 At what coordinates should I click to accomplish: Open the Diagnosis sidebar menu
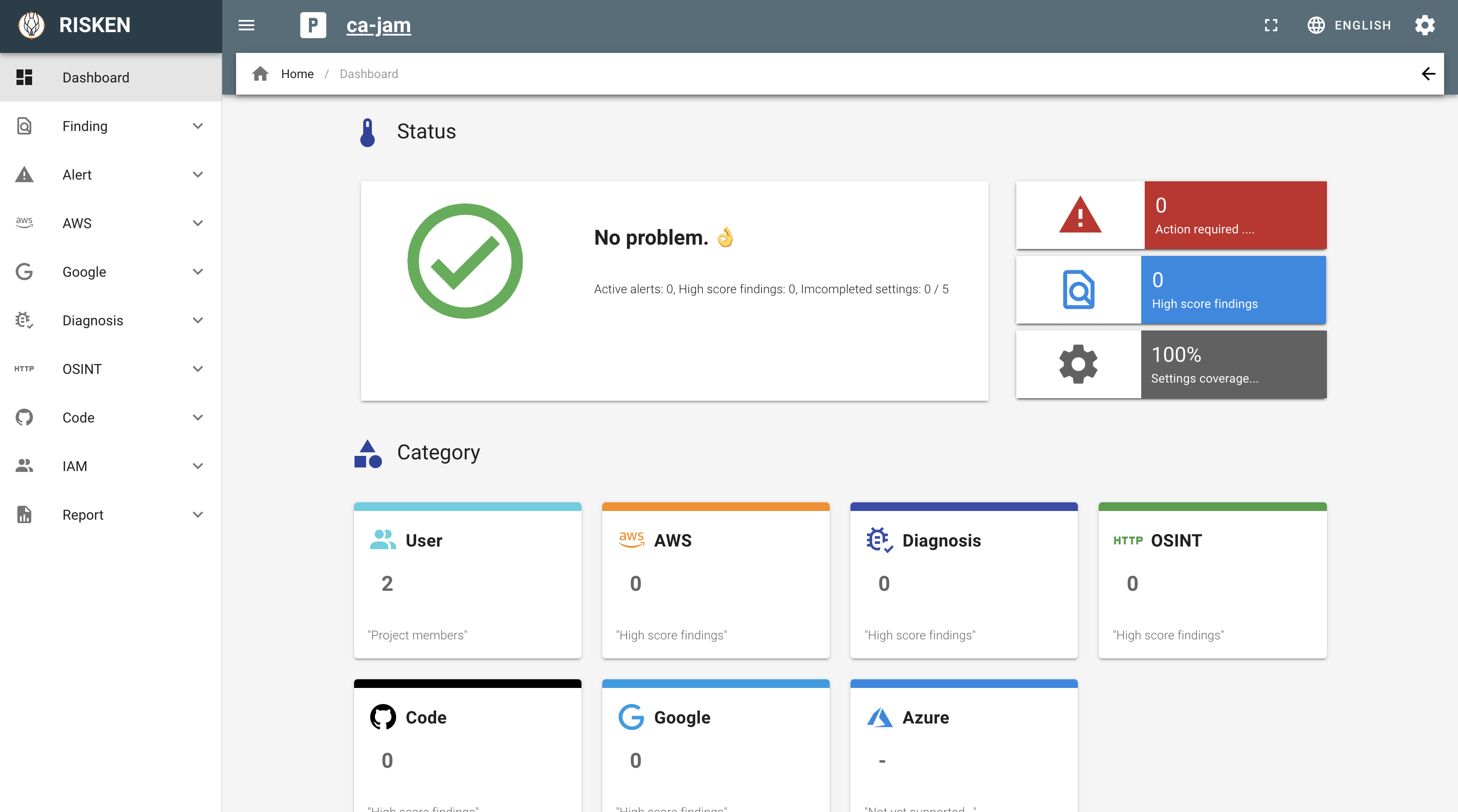coord(111,321)
